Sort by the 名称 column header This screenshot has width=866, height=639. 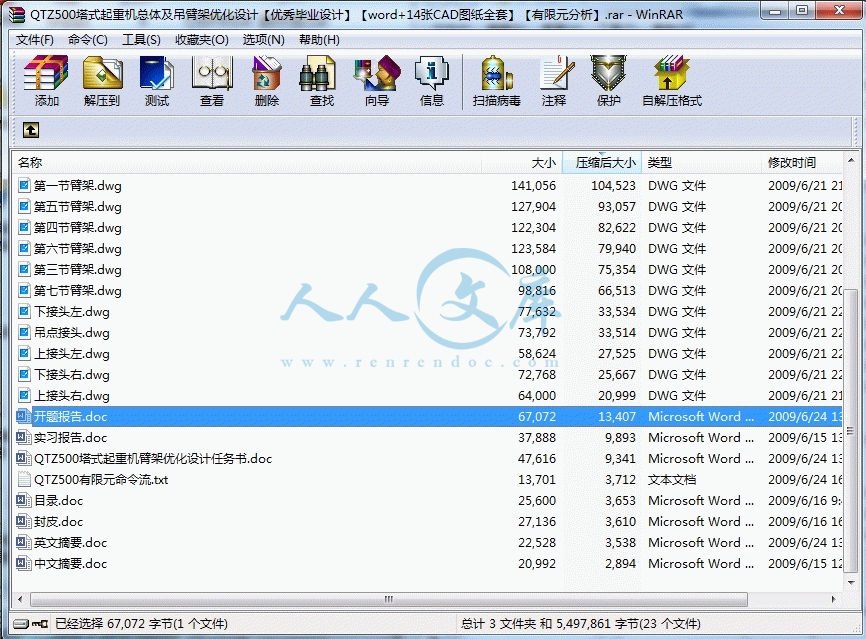pyautogui.click(x=246, y=162)
